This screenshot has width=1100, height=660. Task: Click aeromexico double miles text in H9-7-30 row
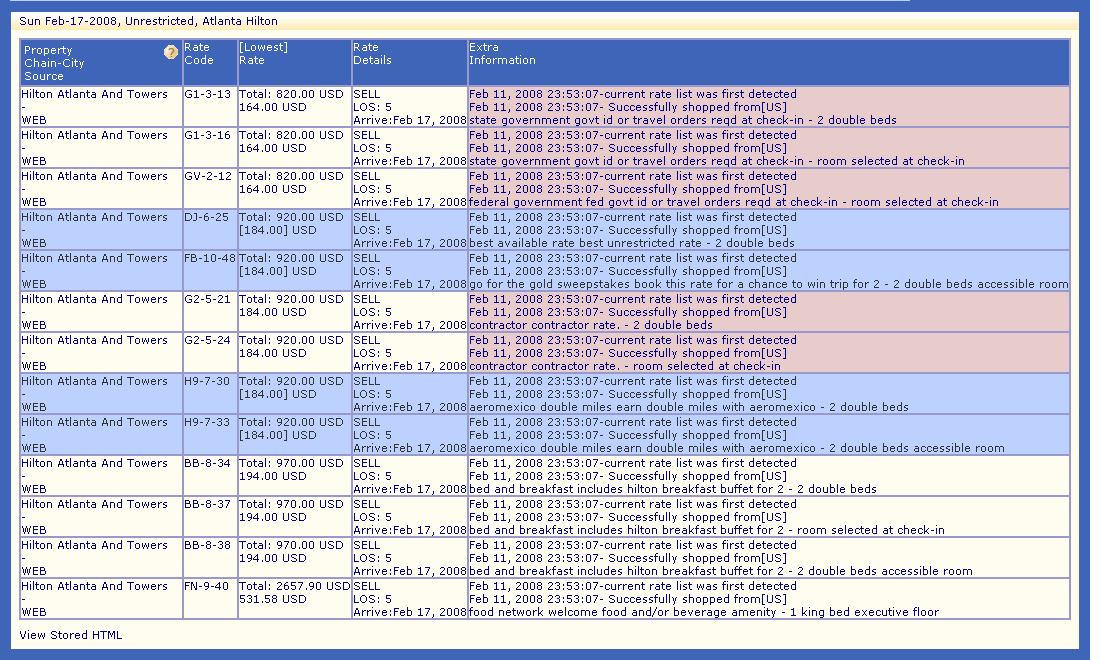coord(689,408)
